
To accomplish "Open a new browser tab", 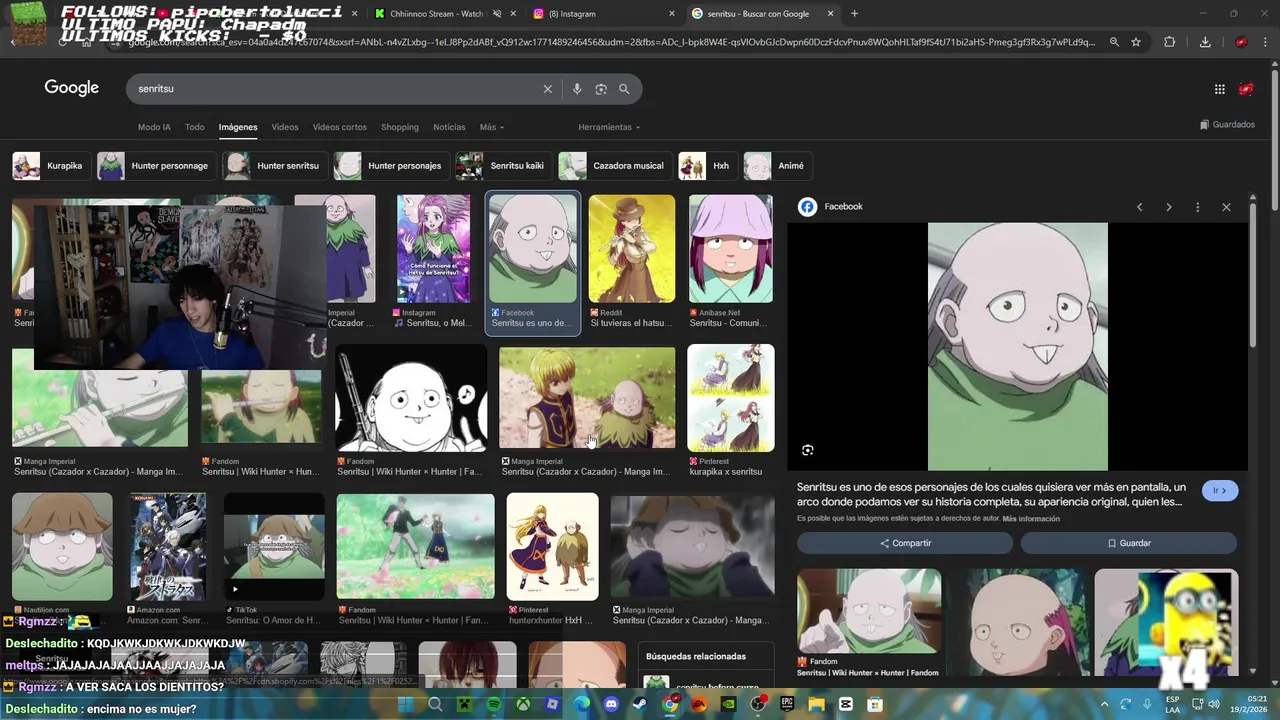I will click(854, 14).
